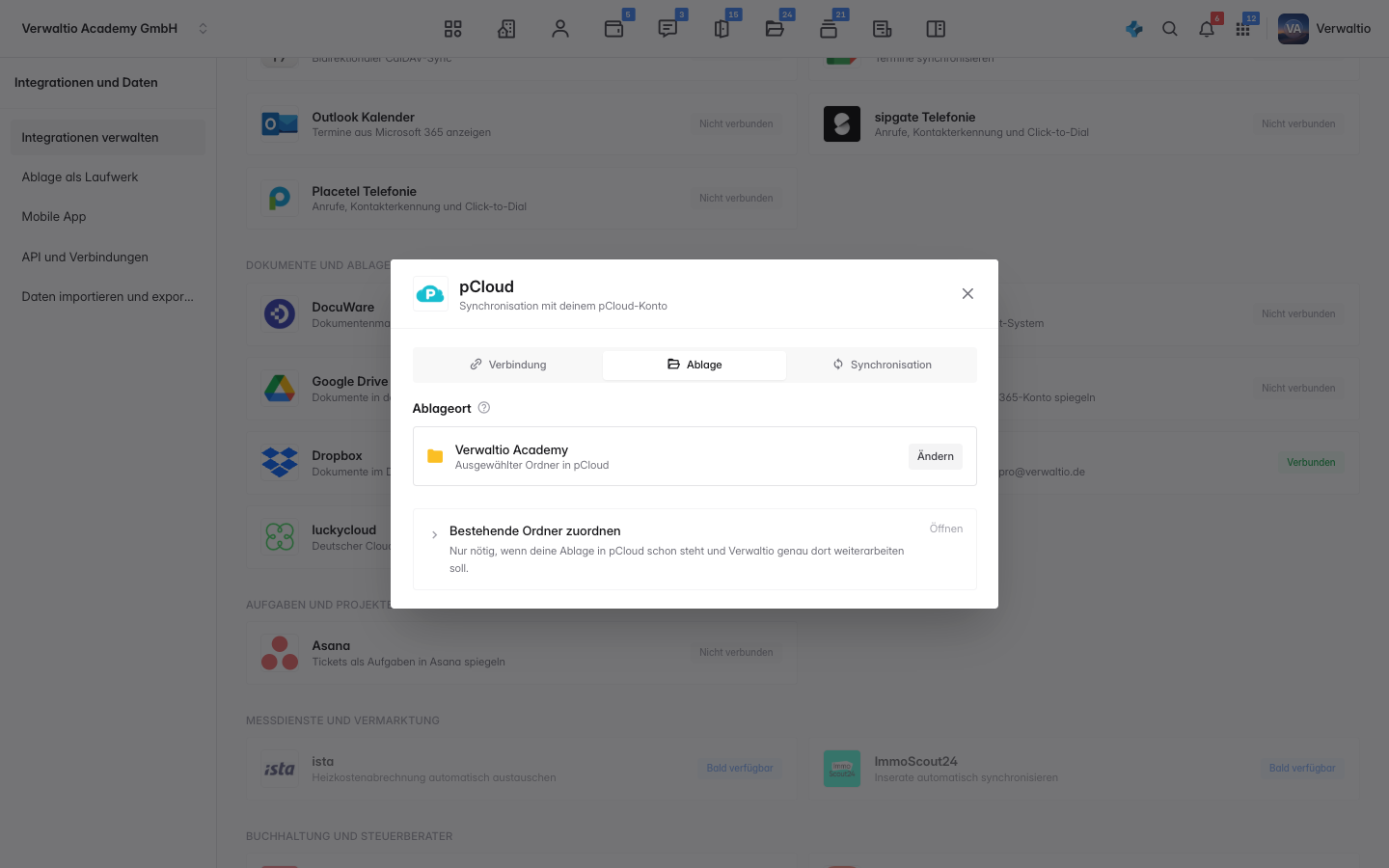Open Daten importieren und exportieren sidebar item
Screen dimensions: 1389x868
pos(108,297)
